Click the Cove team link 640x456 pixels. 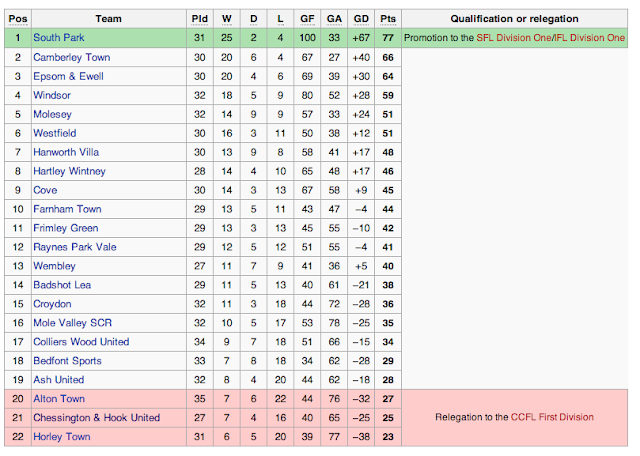pyautogui.click(x=46, y=190)
